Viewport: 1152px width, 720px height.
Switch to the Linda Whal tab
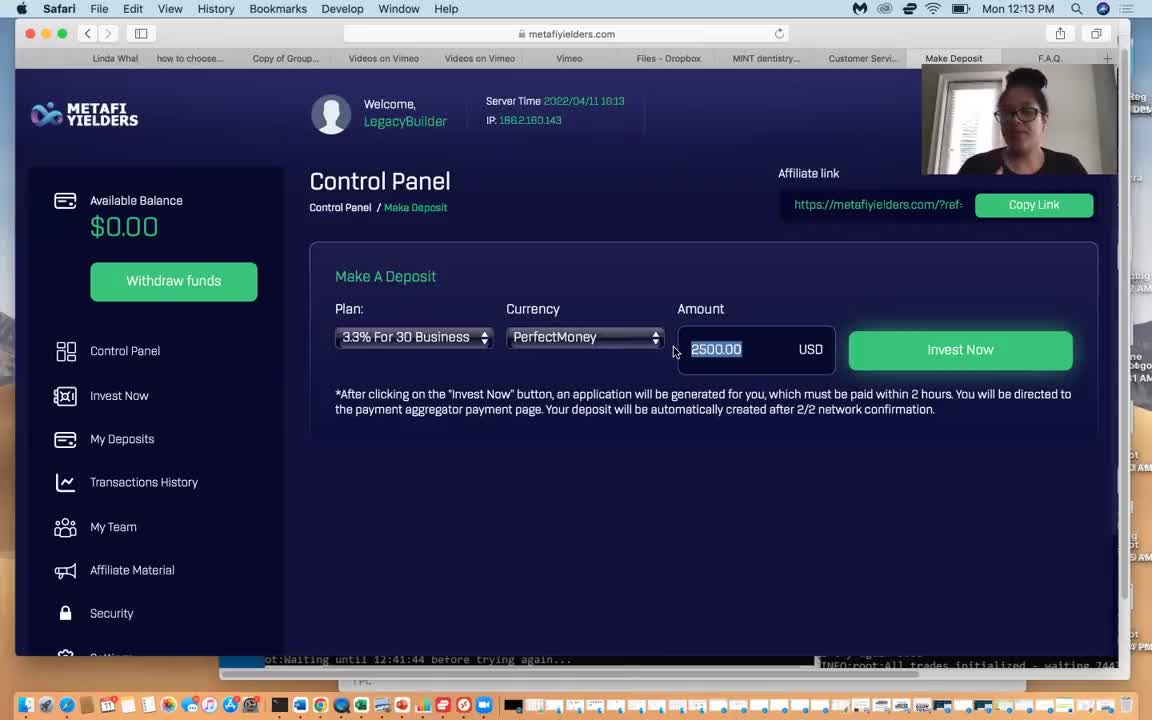[x=115, y=58]
